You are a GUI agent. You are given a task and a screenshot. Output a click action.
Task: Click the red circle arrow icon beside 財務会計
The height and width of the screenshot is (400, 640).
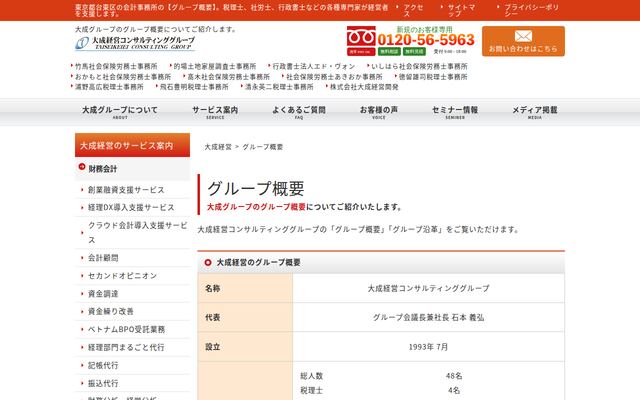(x=82, y=167)
